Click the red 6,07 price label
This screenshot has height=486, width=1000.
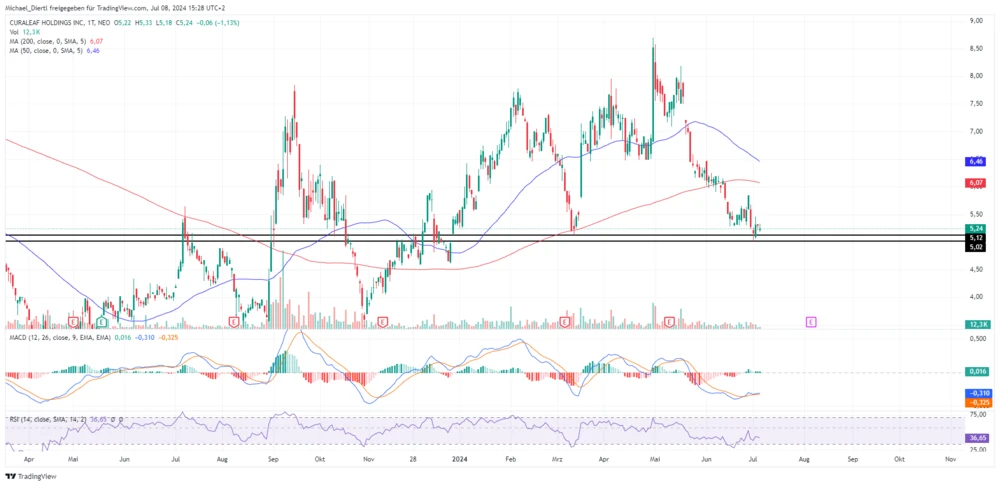pos(976,183)
